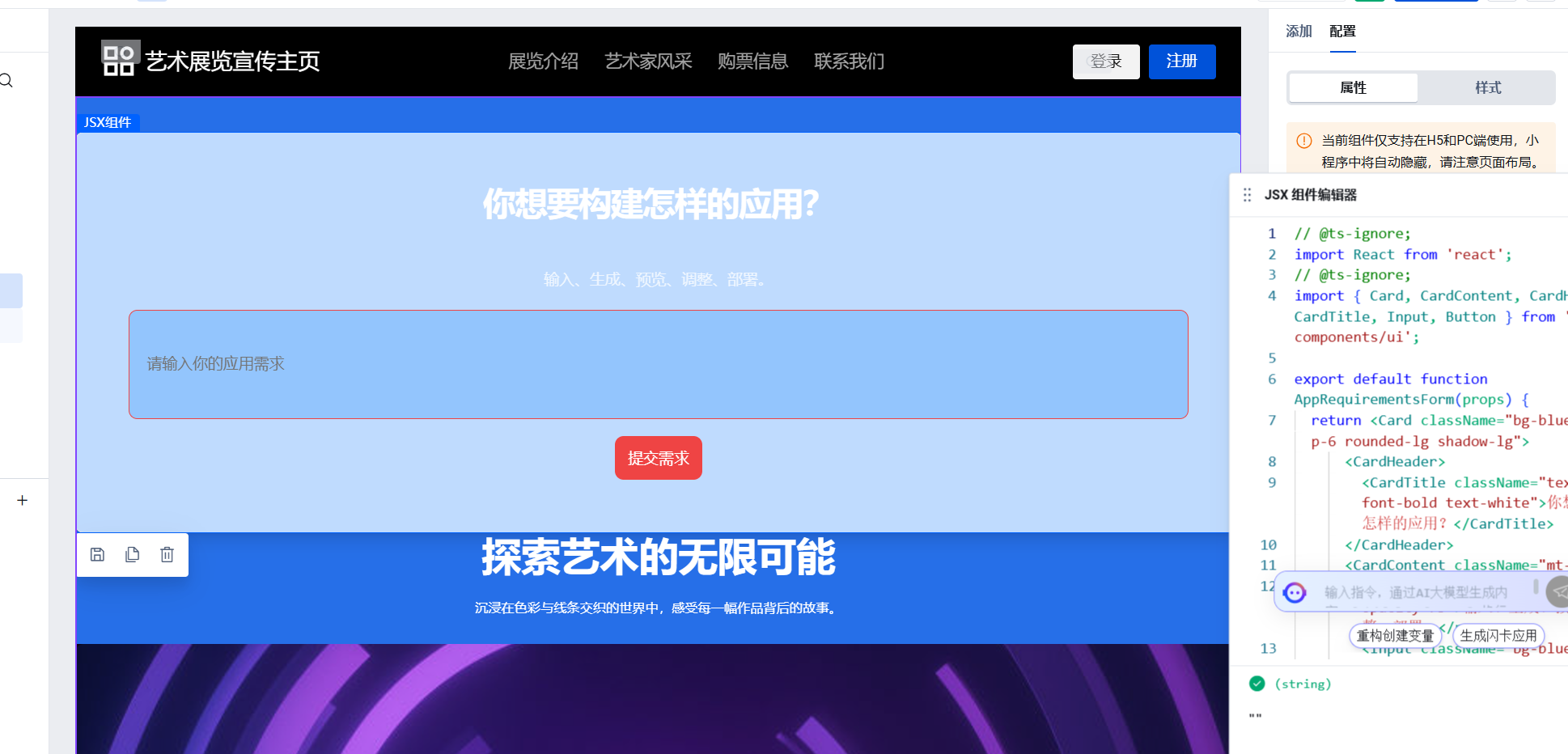Click the green check status icon

[1257, 684]
